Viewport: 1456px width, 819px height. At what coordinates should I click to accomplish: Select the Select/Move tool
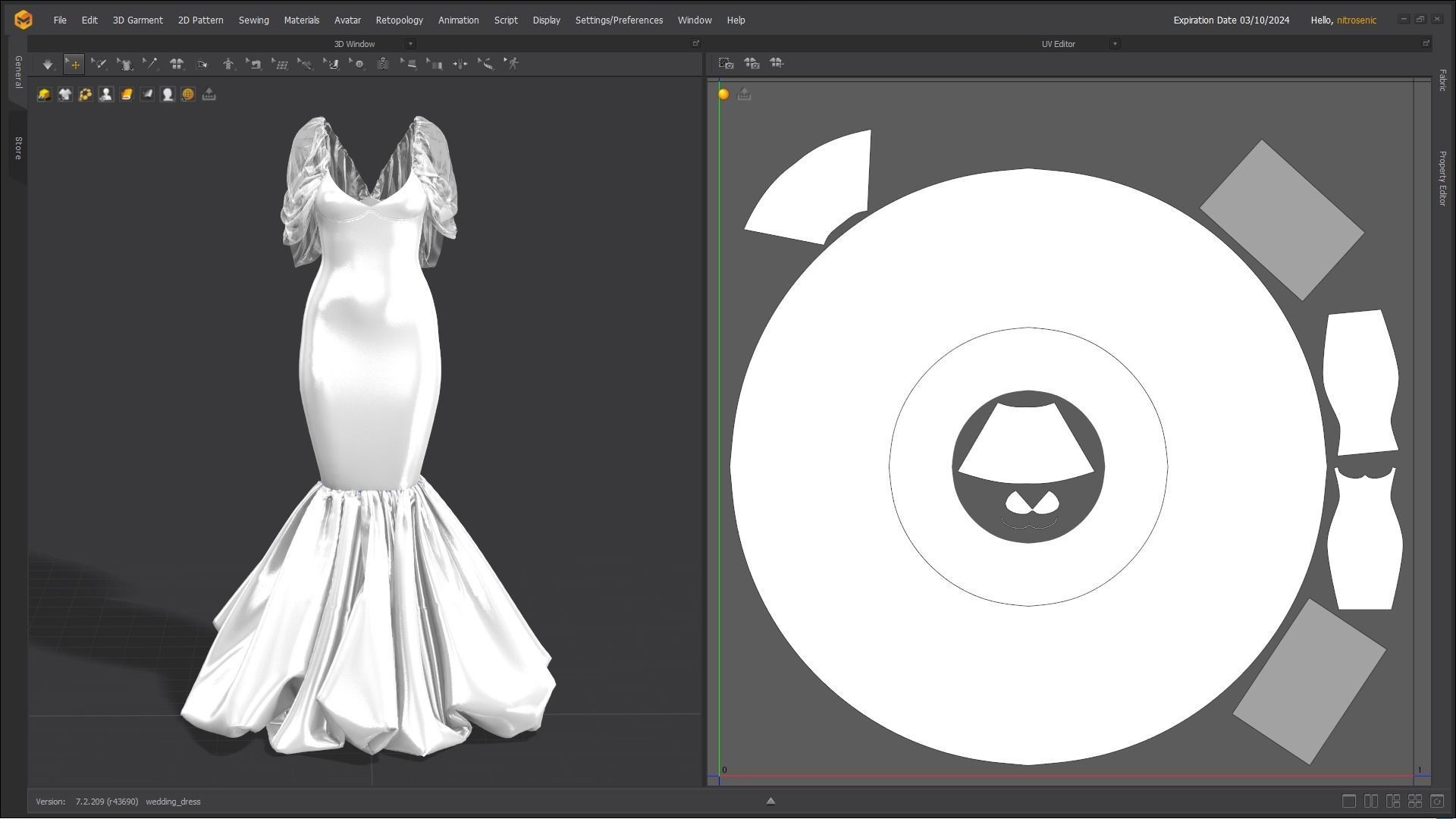click(74, 64)
